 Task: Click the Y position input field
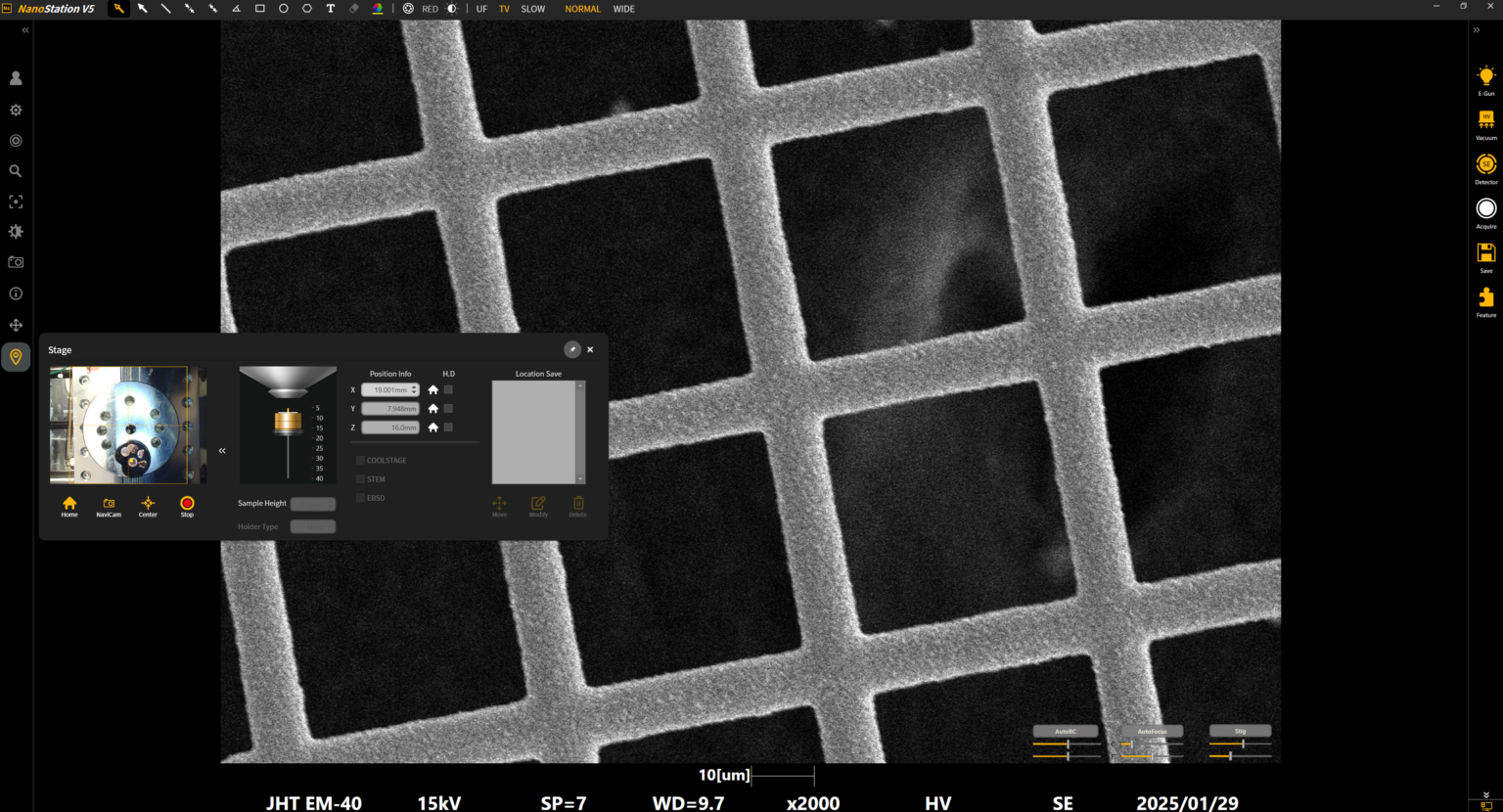(390, 408)
